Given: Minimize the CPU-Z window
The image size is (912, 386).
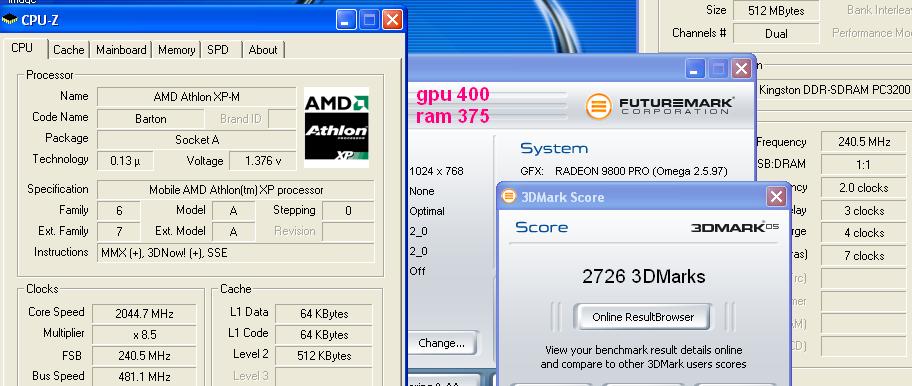Looking at the screenshot, I should (347, 20).
